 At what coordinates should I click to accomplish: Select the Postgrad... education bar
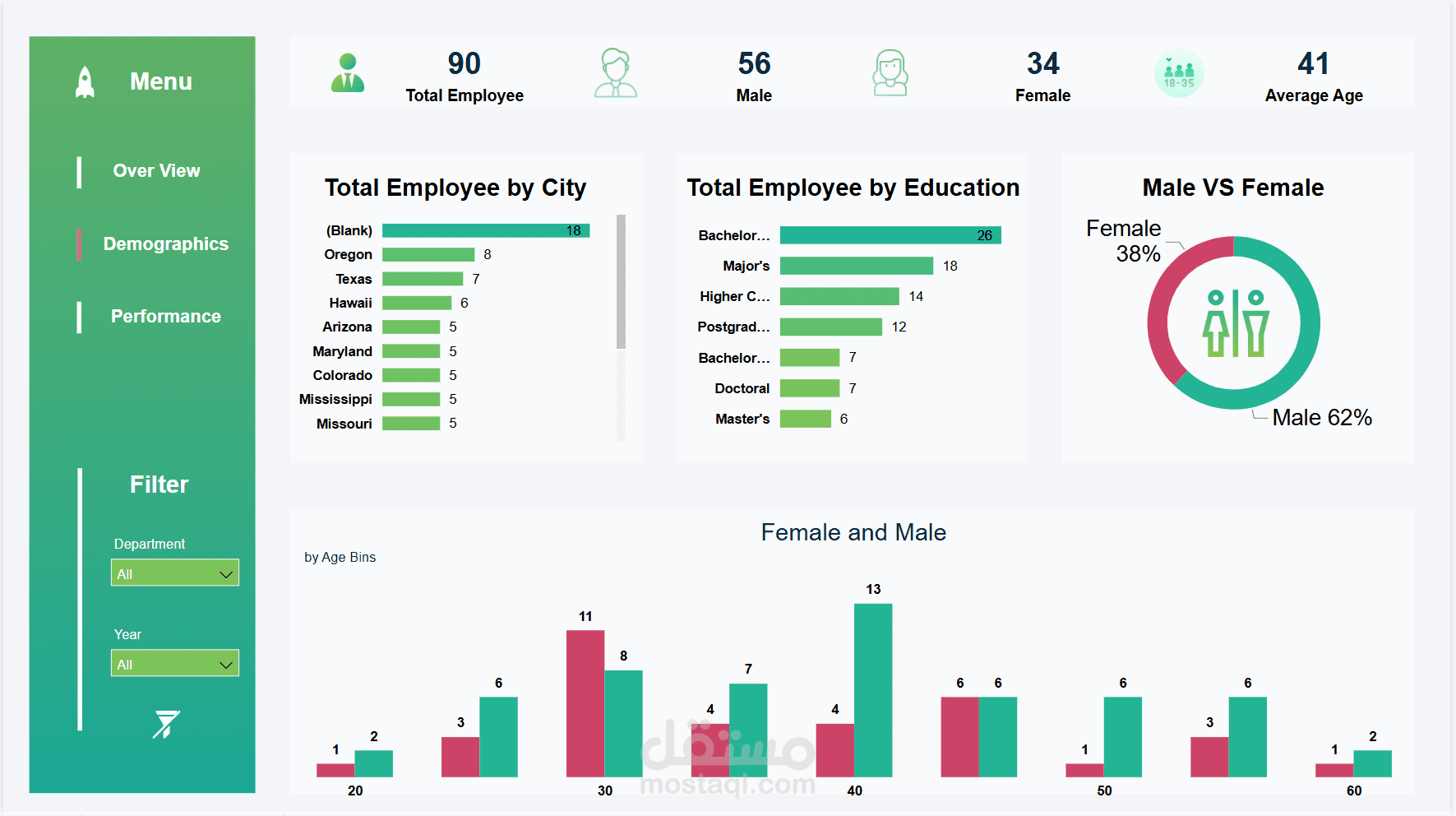click(x=831, y=327)
